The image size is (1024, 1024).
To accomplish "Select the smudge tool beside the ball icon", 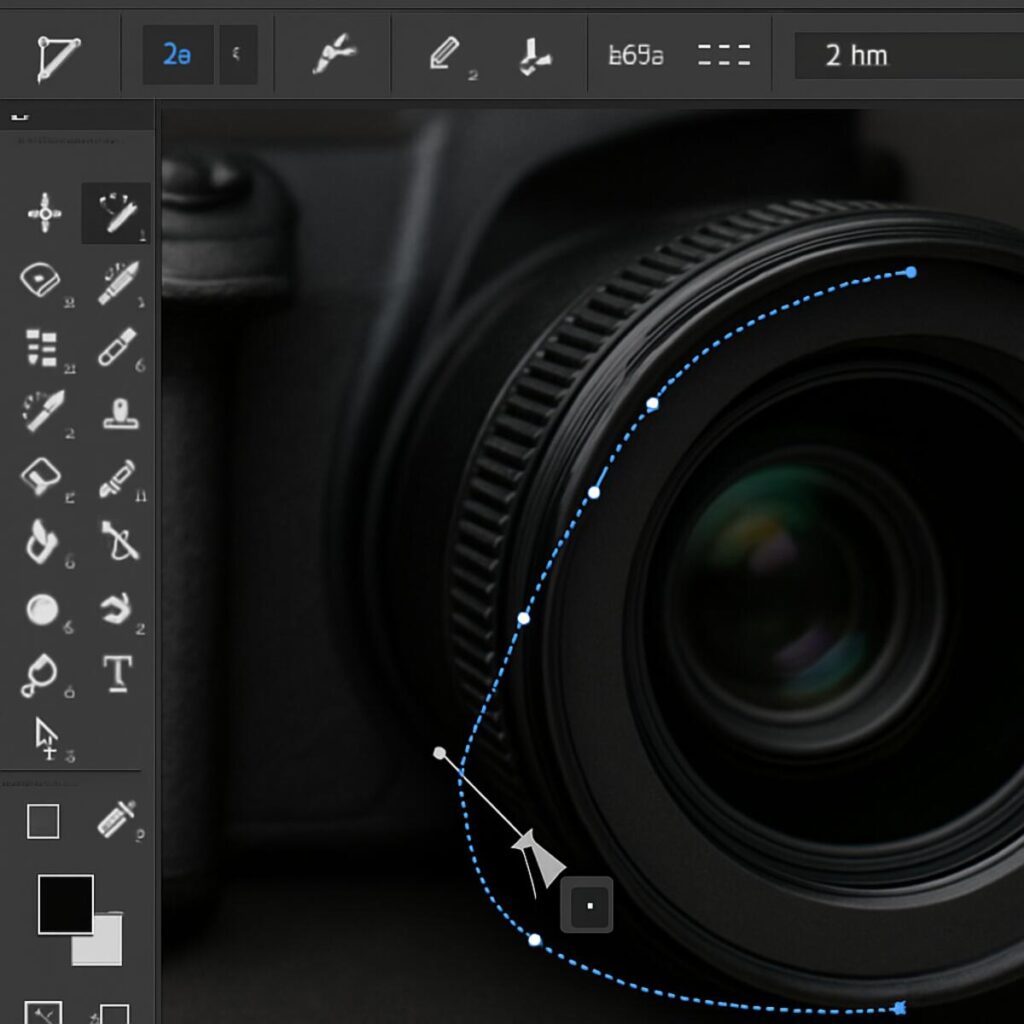I will tap(116, 609).
